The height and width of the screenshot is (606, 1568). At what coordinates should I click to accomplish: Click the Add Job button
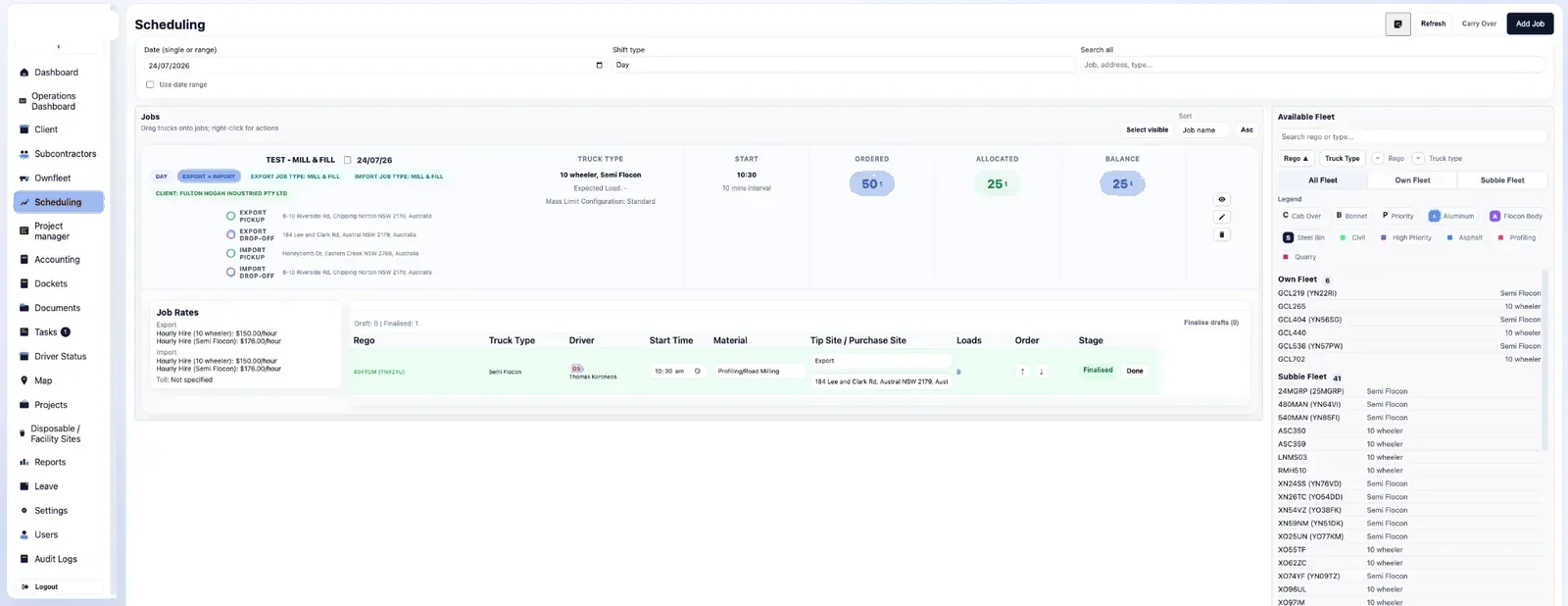pos(1530,24)
